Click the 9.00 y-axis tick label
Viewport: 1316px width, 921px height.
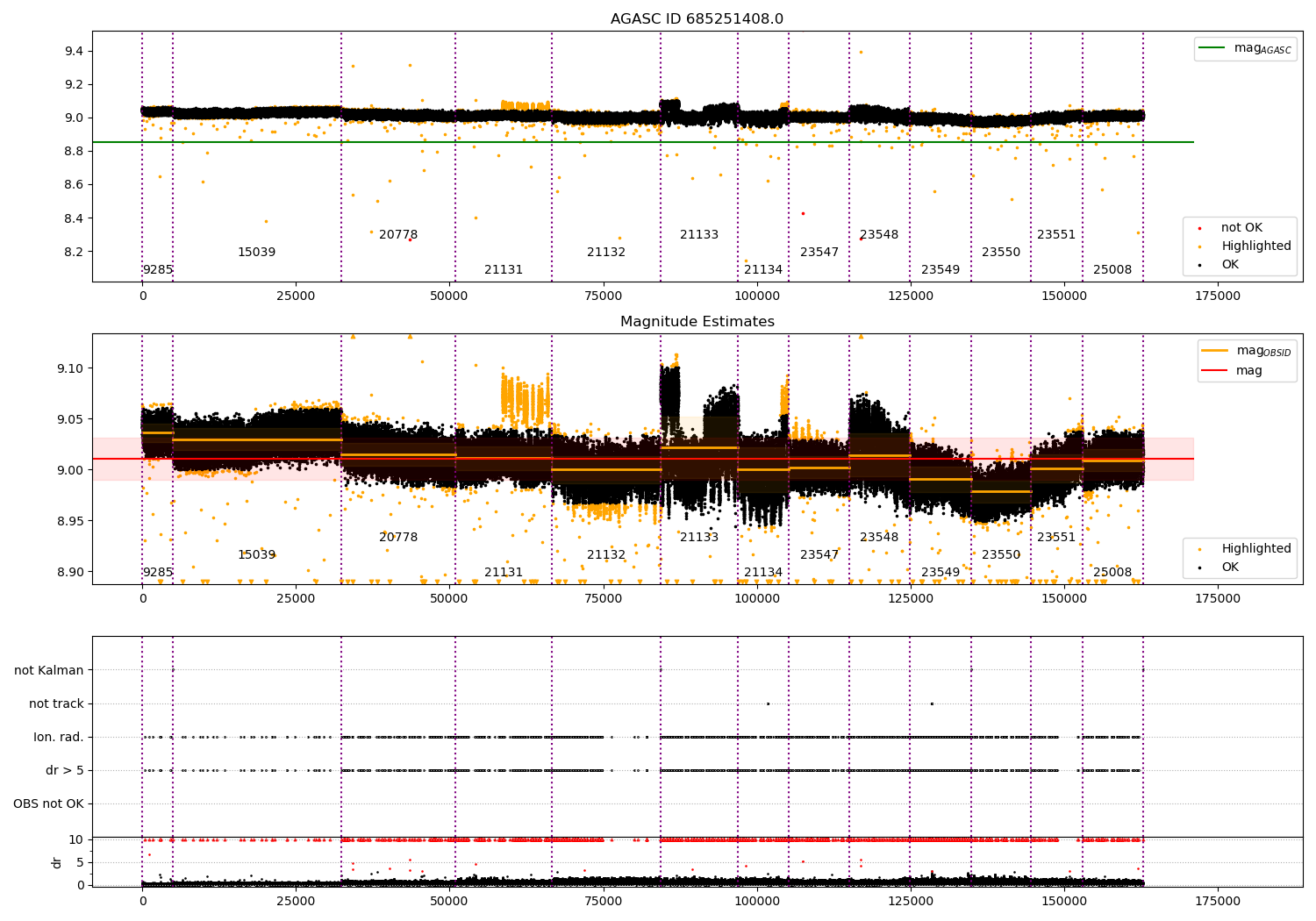click(x=70, y=470)
